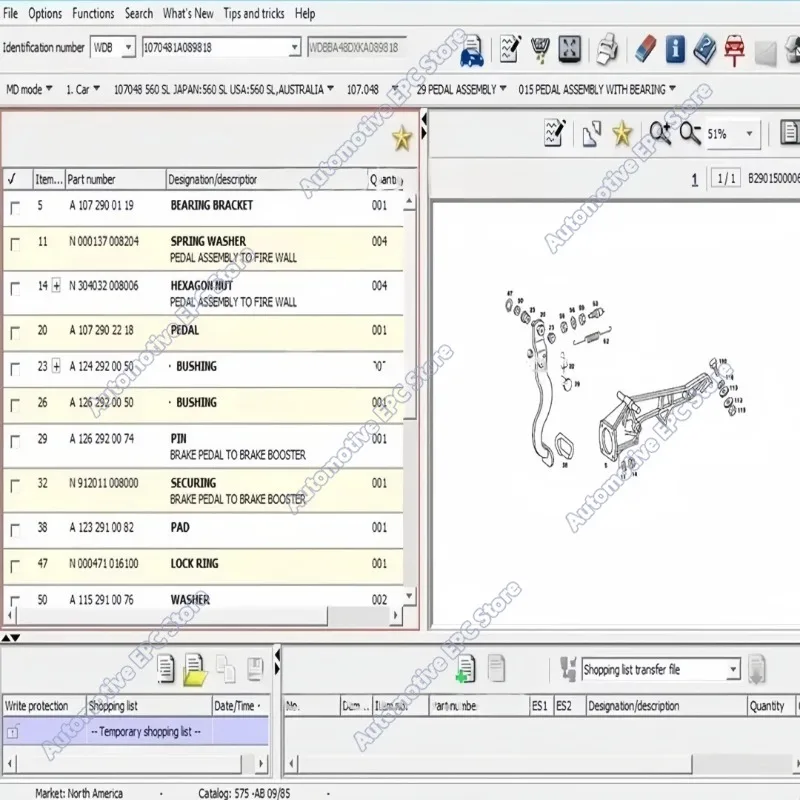Viewport: 800px width, 800px height.
Task: Click the Date/Time column header
Action: tap(240, 706)
